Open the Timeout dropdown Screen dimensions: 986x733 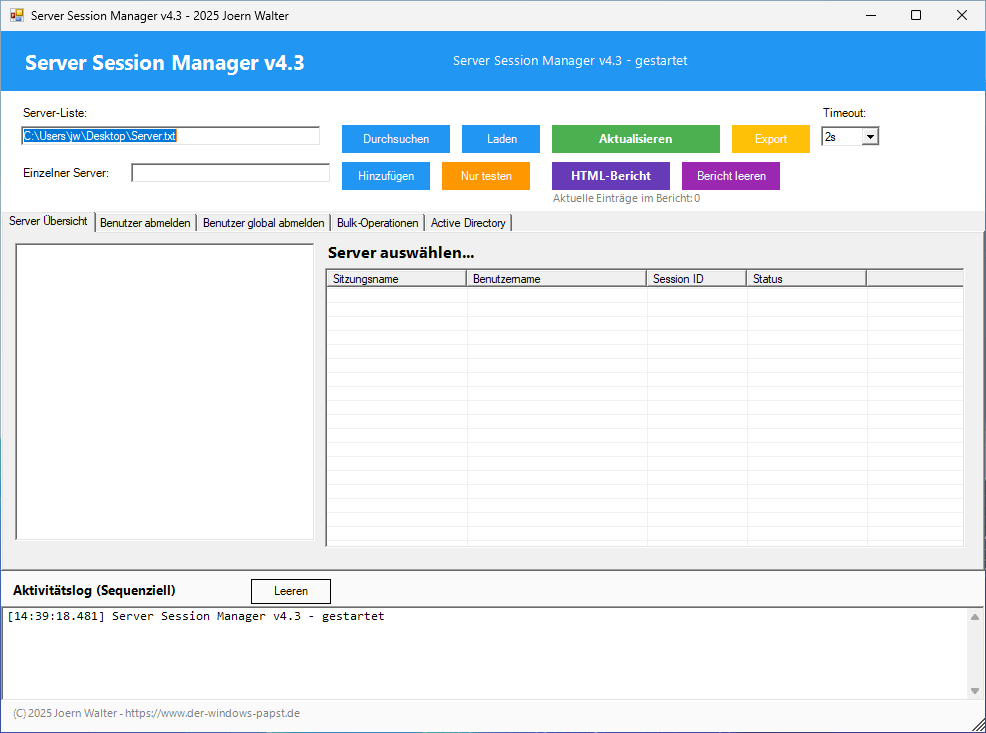point(868,136)
